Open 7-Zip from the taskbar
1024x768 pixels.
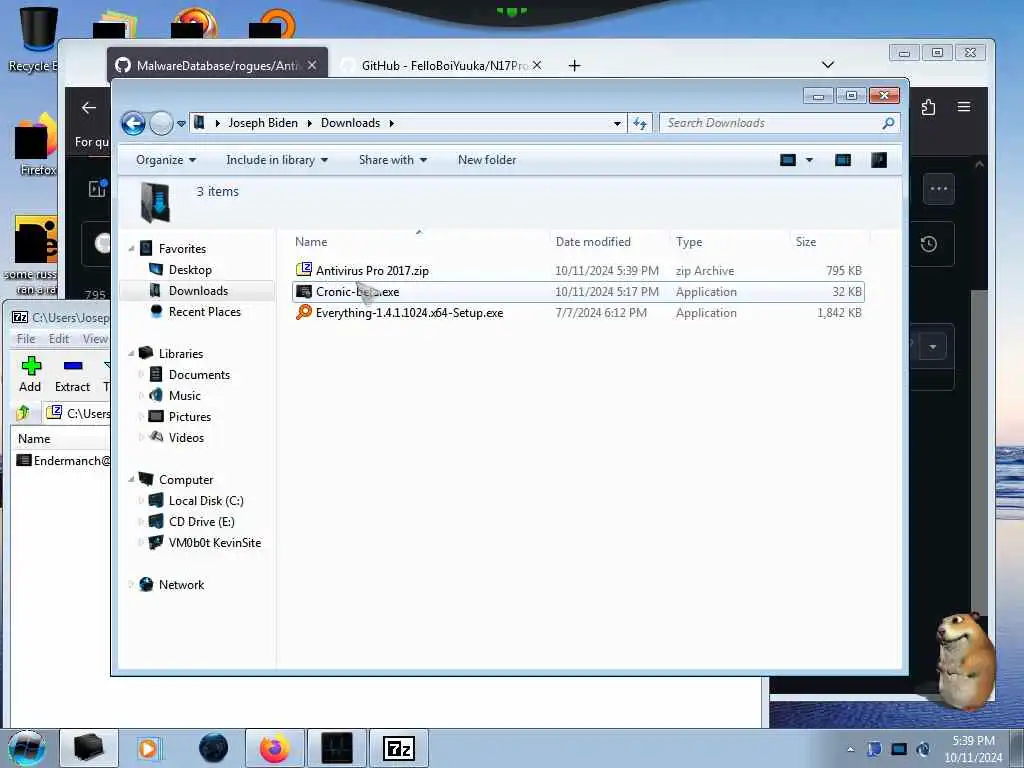pyautogui.click(x=399, y=748)
